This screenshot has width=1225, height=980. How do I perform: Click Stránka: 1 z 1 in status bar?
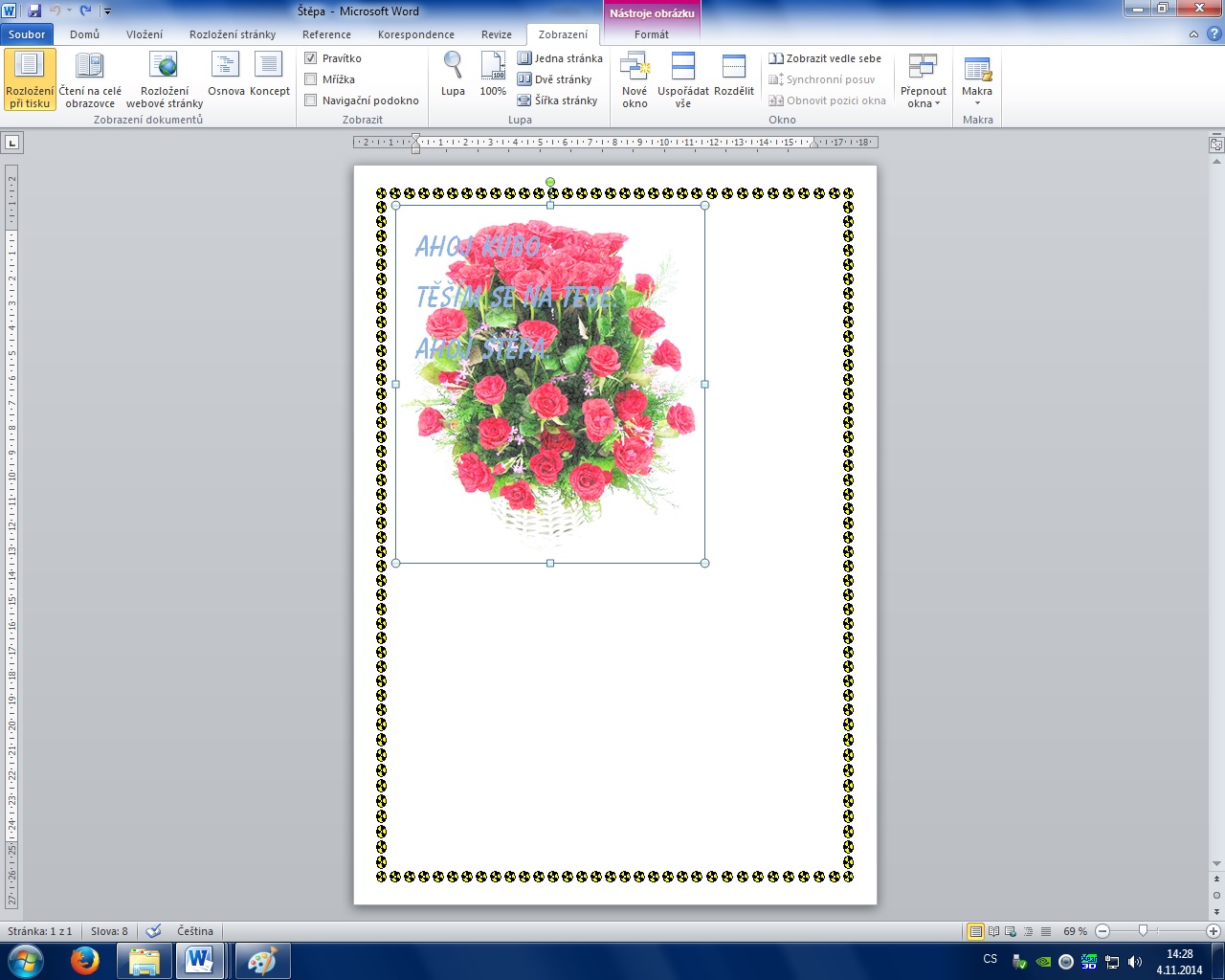[39, 931]
